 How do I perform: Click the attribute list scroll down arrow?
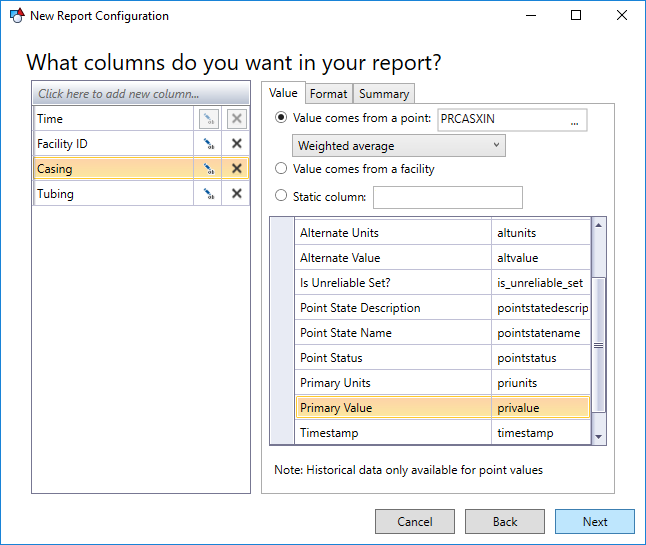[599, 437]
